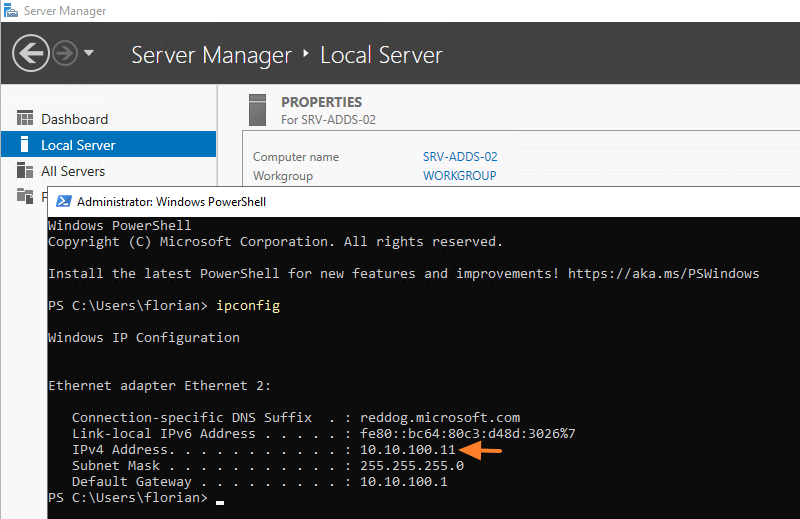This screenshot has height=519, width=800.
Task: Click the 'ipconfig' command text
Action: pos(248,306)
